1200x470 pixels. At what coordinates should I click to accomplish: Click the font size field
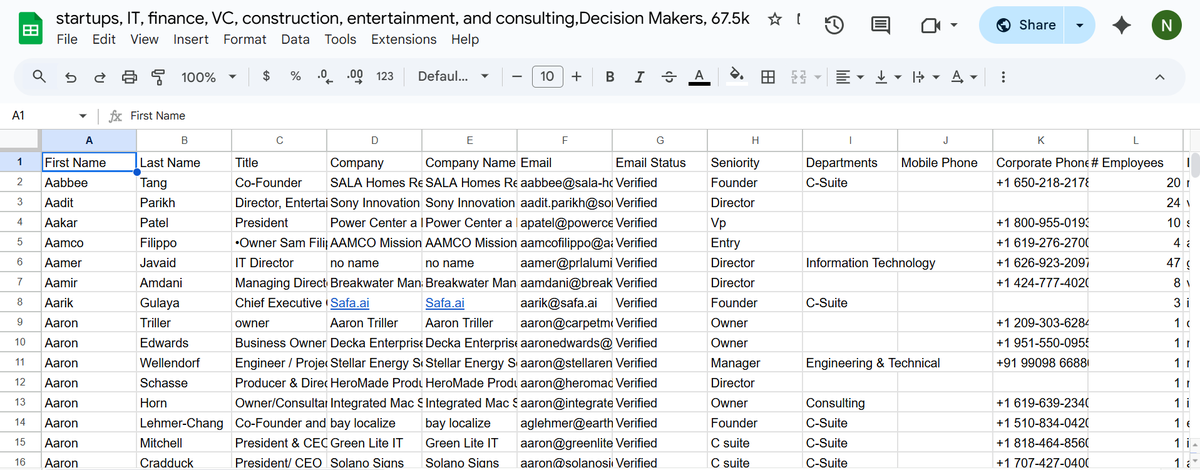tap(547, 76)
